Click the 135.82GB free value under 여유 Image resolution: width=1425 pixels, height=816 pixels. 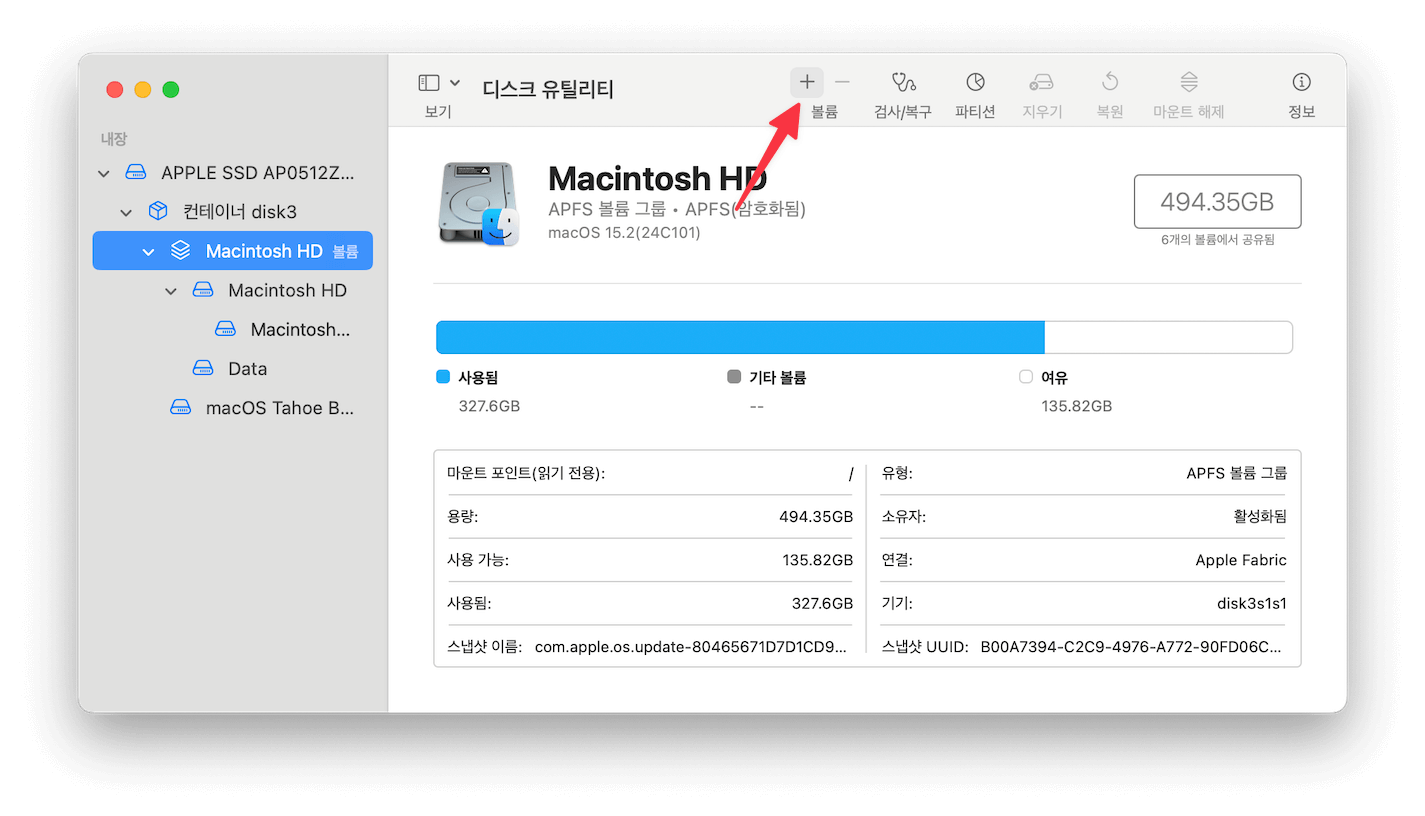1076,406
